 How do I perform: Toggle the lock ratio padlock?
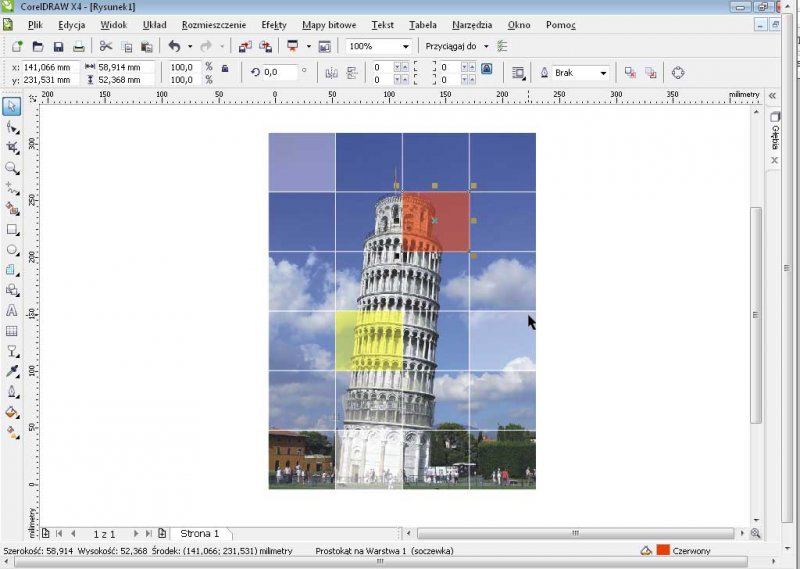pyautogui.click(x=224, y=68)
